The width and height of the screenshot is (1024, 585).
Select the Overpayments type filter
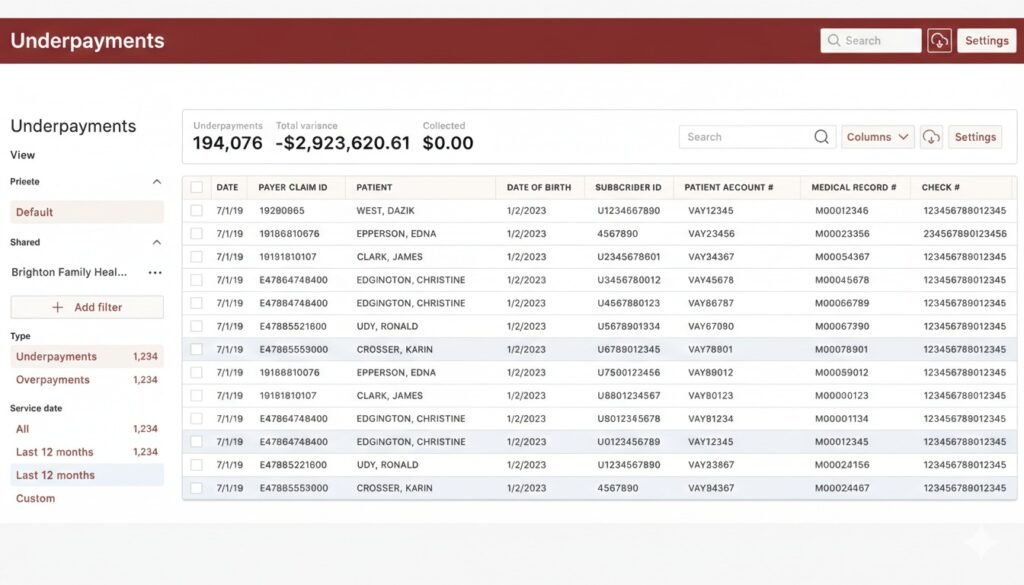[53, 380]
